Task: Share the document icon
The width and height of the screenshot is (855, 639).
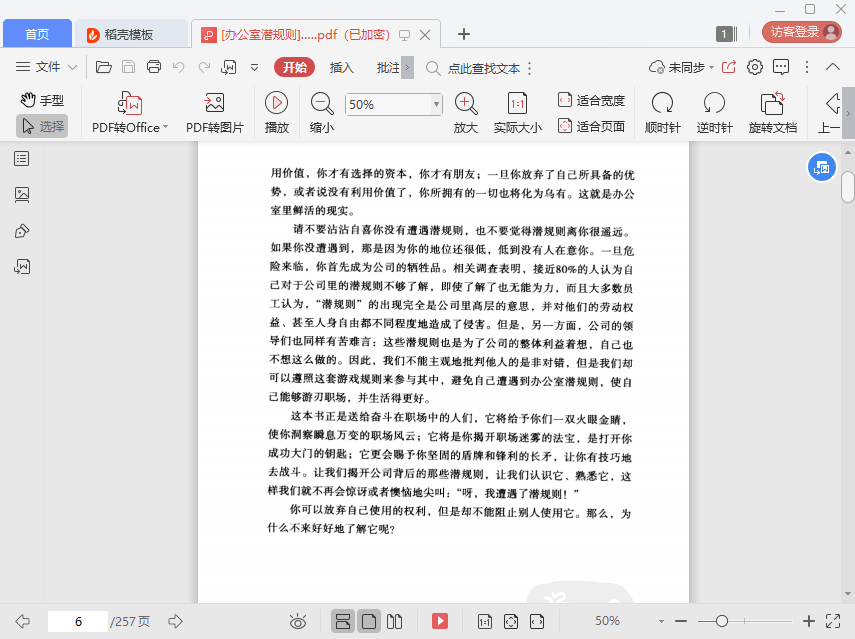Action: tap(728, 67)
